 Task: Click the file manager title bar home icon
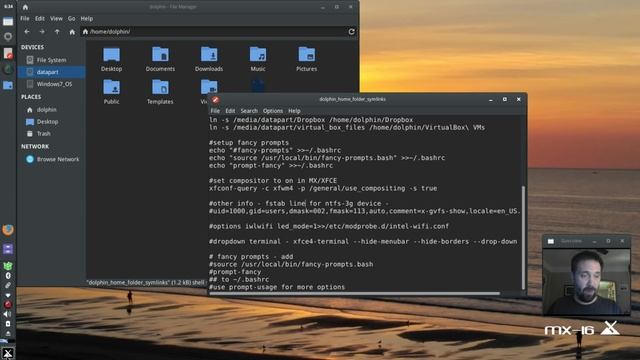(x=25, y=7)
